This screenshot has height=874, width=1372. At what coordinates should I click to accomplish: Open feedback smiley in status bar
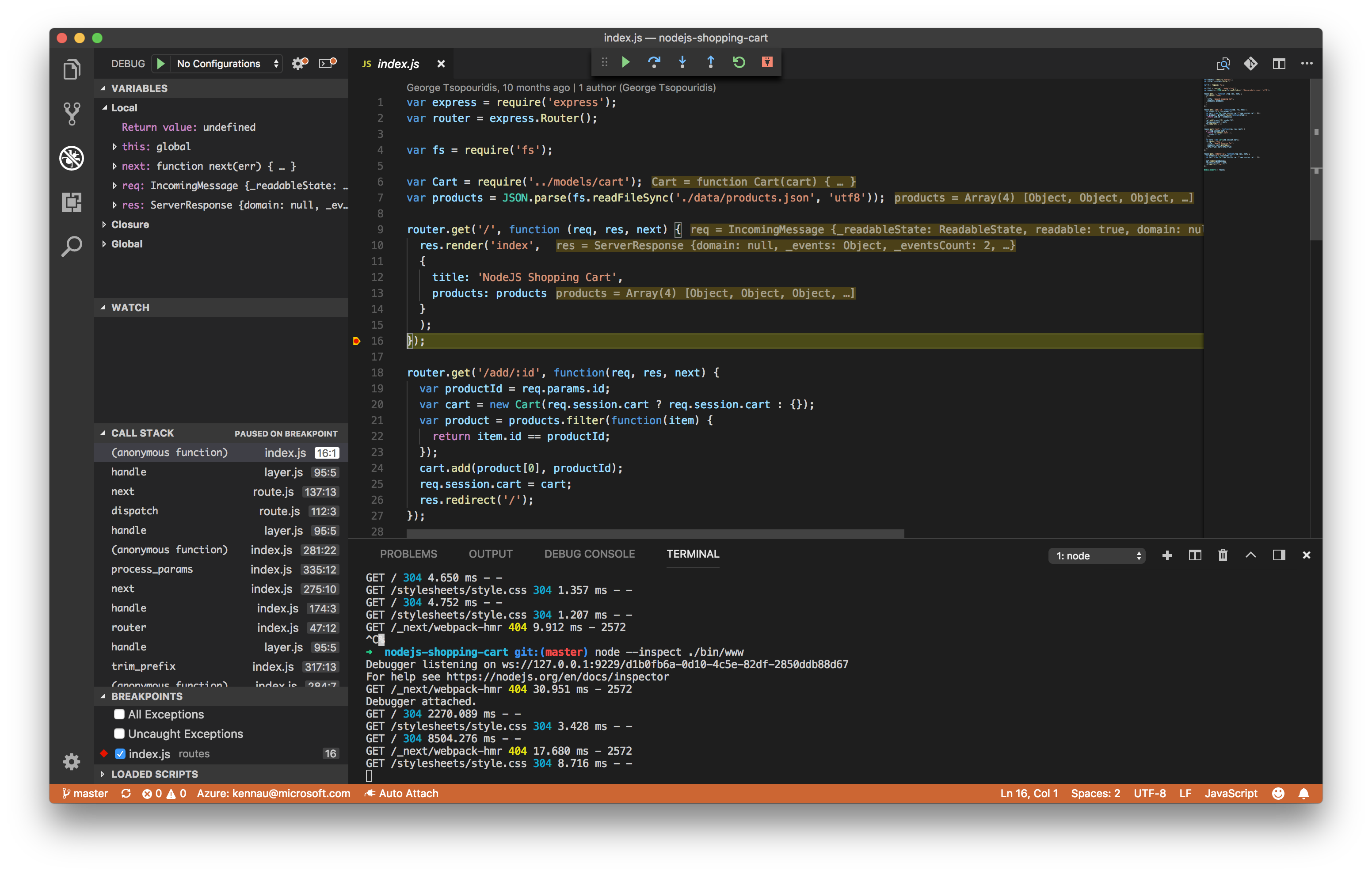[1278, 793]
